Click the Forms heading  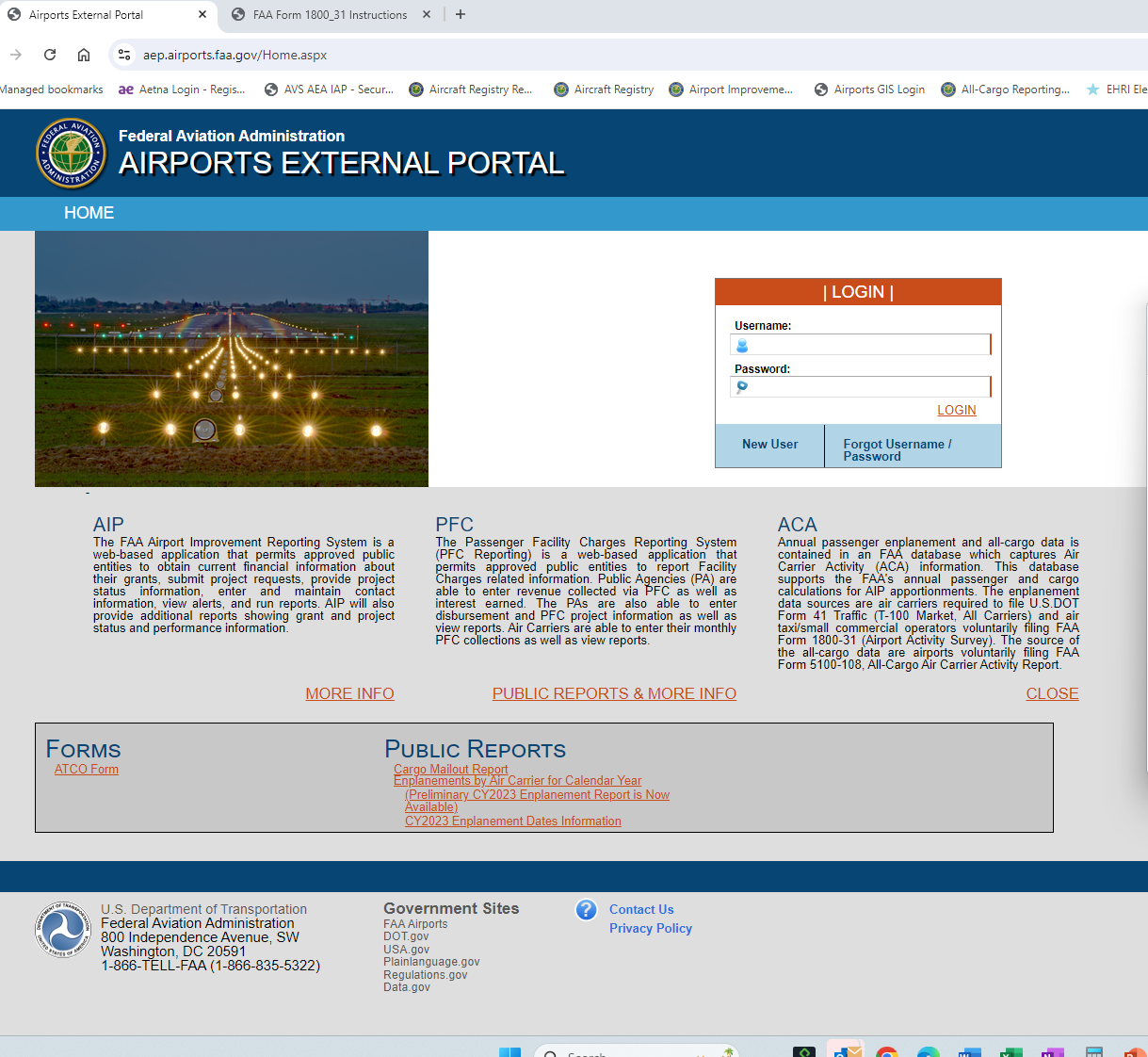83,750
